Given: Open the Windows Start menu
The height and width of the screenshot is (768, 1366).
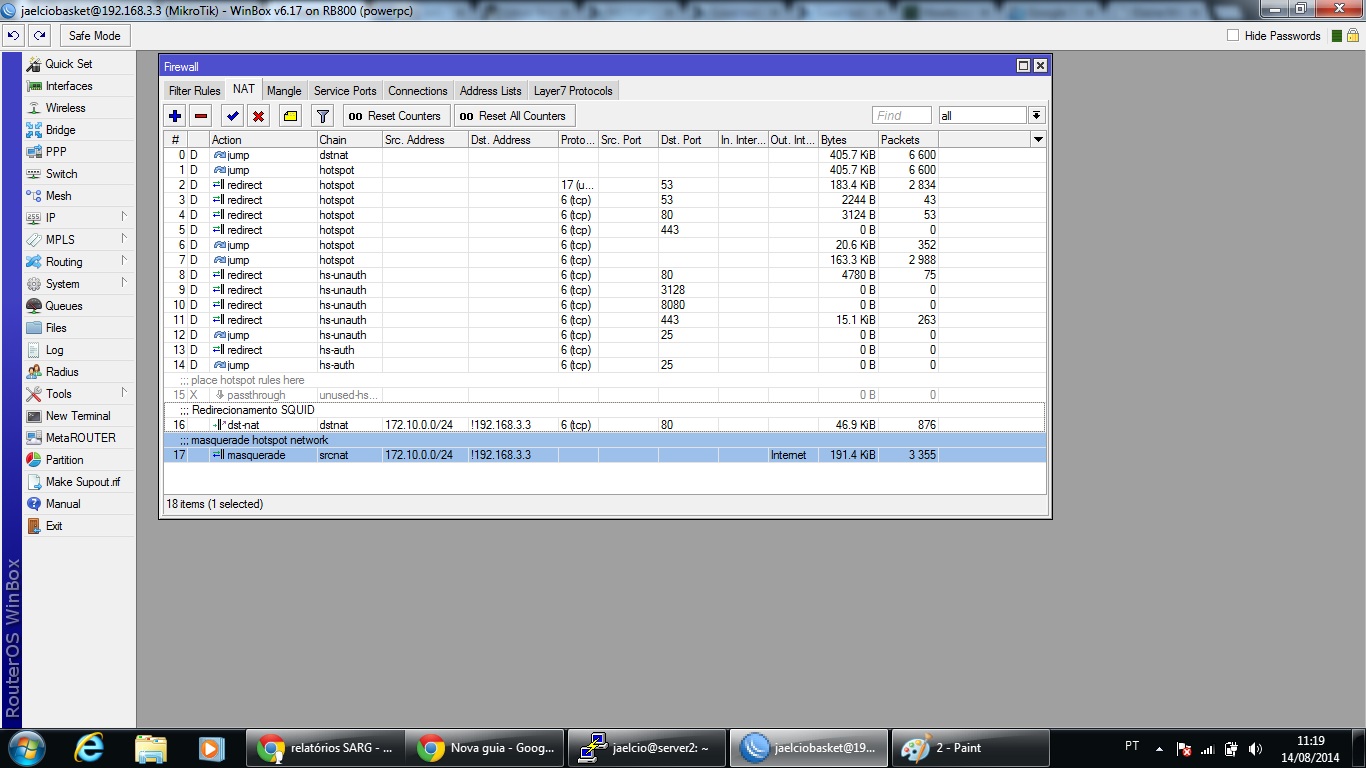Looking at the screenshot, I should pos(25,748).
